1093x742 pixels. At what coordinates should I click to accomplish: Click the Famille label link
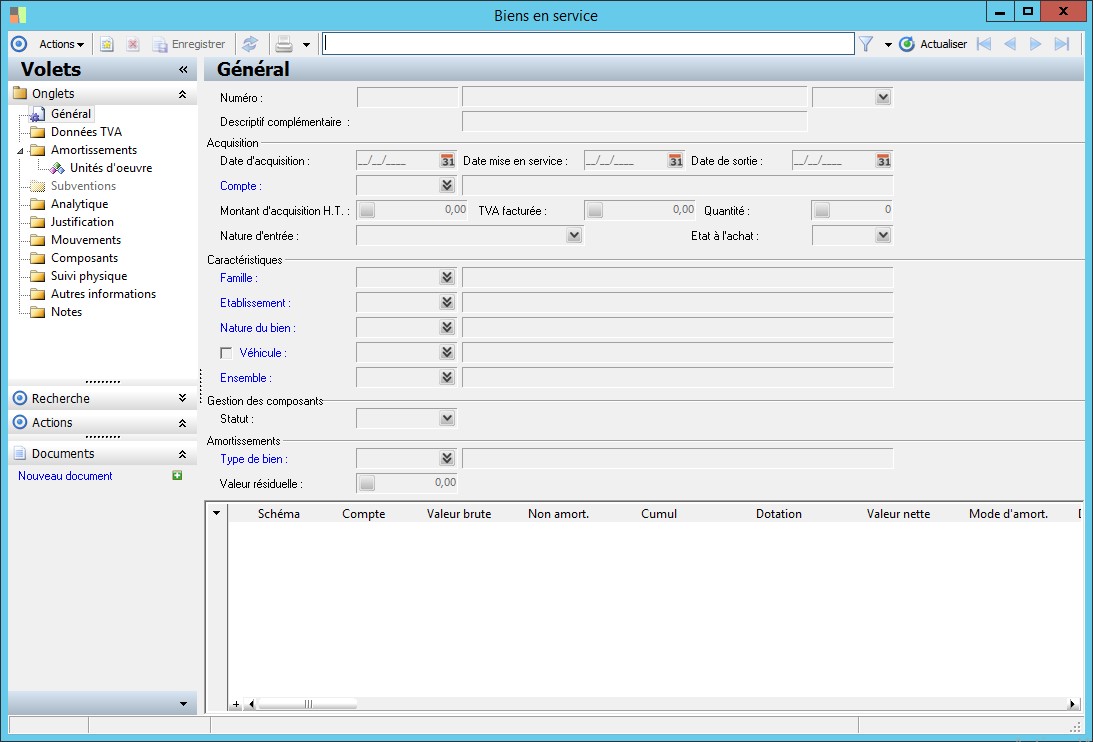238,278
